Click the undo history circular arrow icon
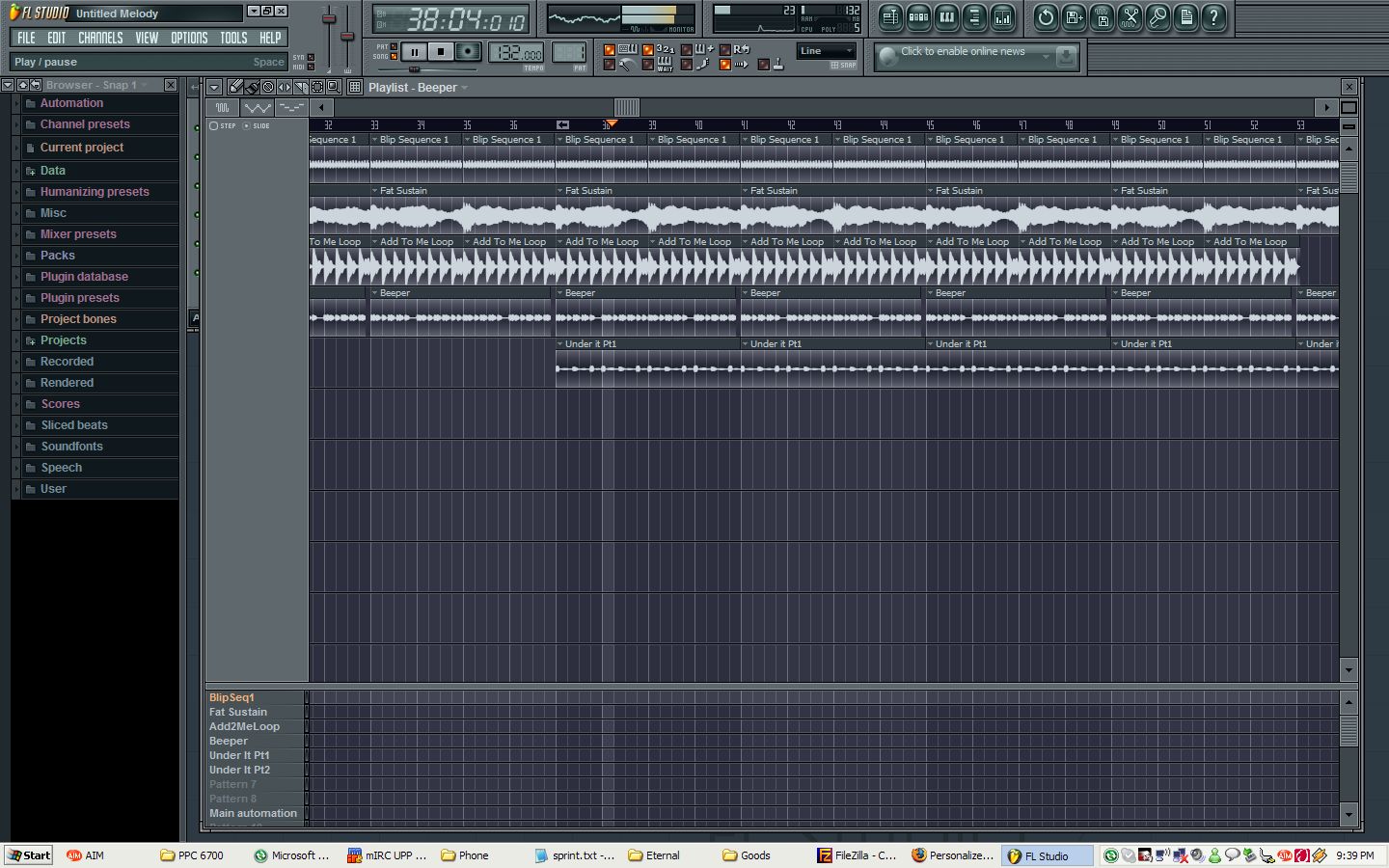The image size is (1389, 868). pyautogui.click(x=1046, y=17)
